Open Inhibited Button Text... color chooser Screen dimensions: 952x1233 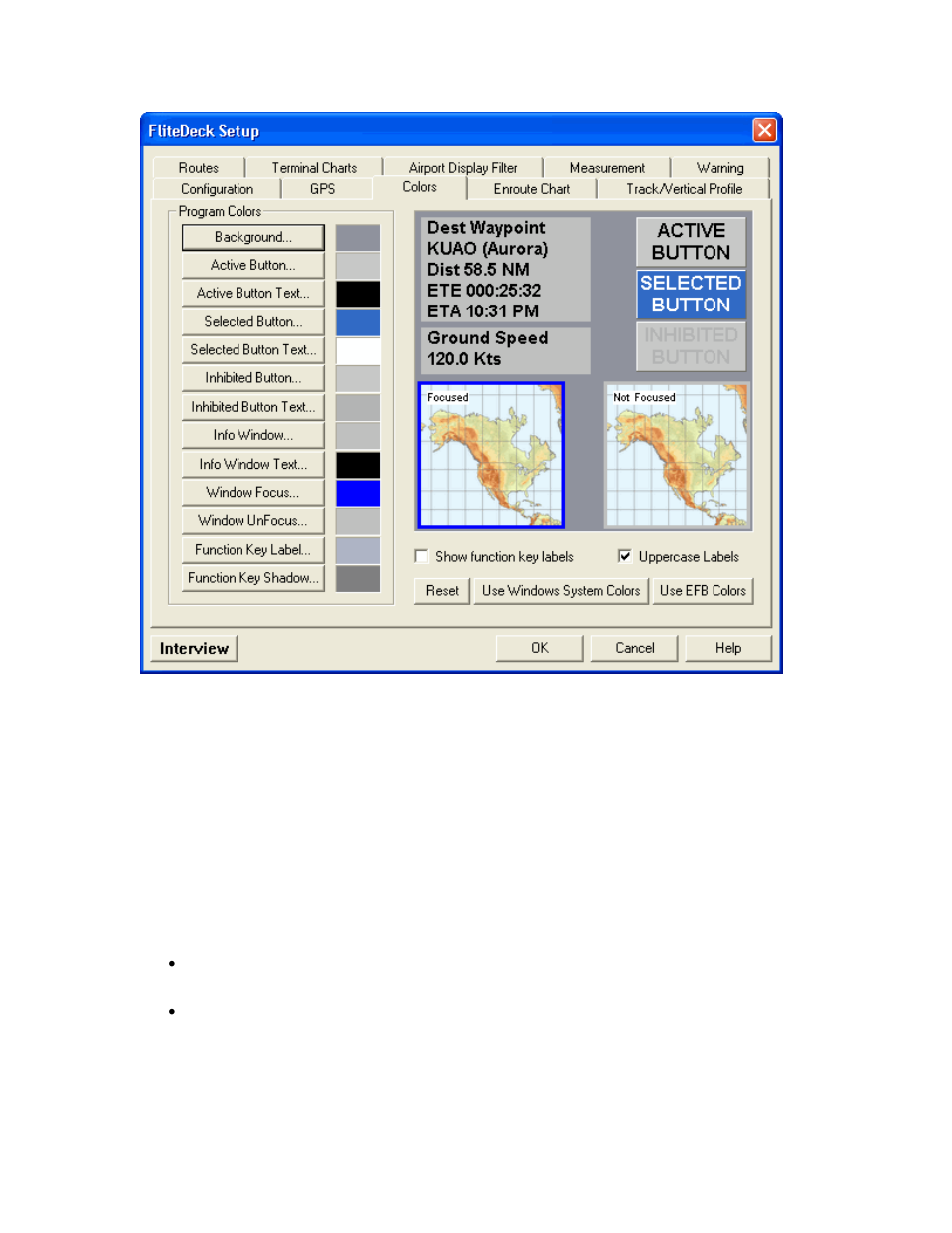coord(253,407)
